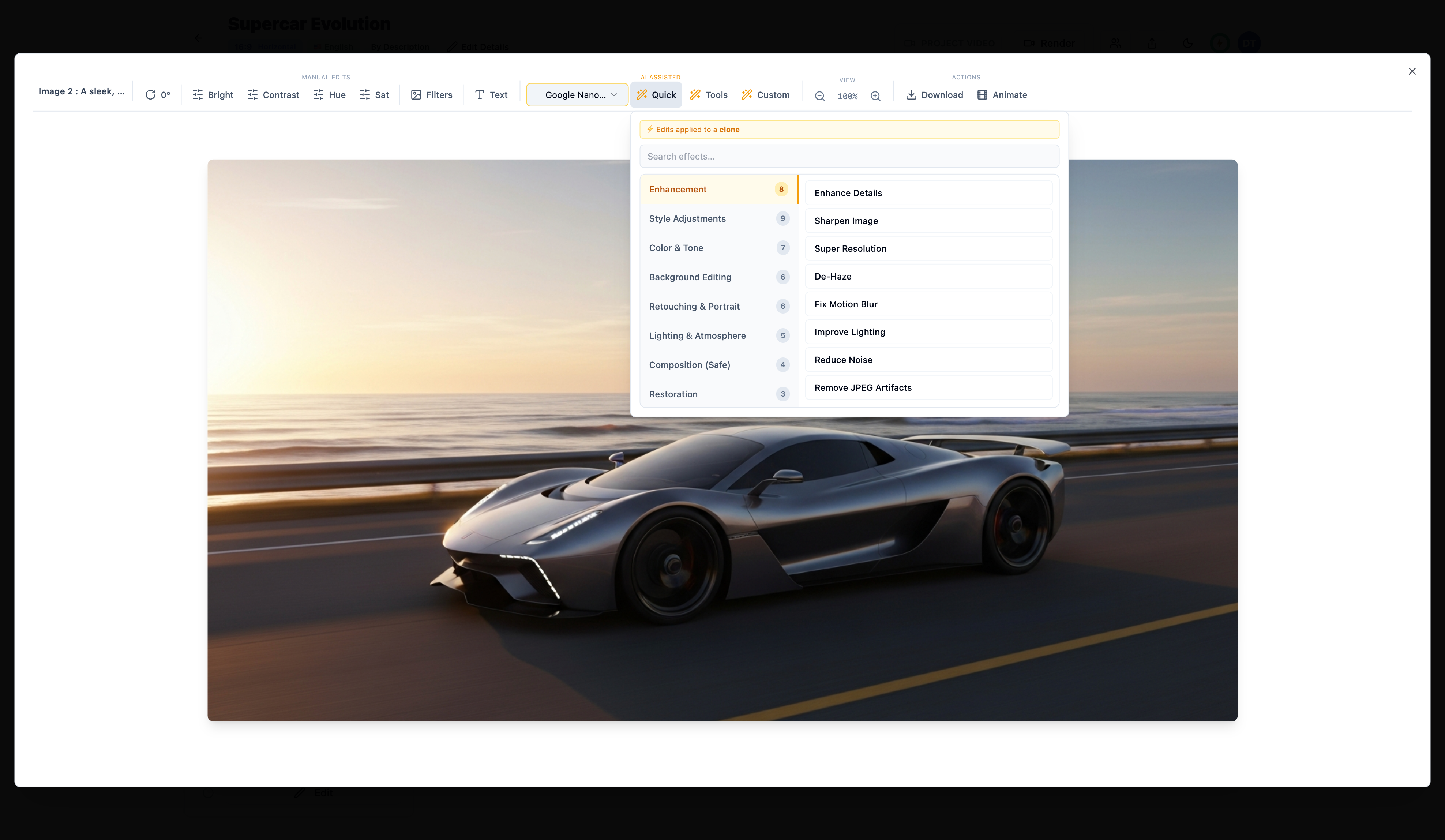
Task: Click the 100% zoom level indicator
Action: click(848, 96)
